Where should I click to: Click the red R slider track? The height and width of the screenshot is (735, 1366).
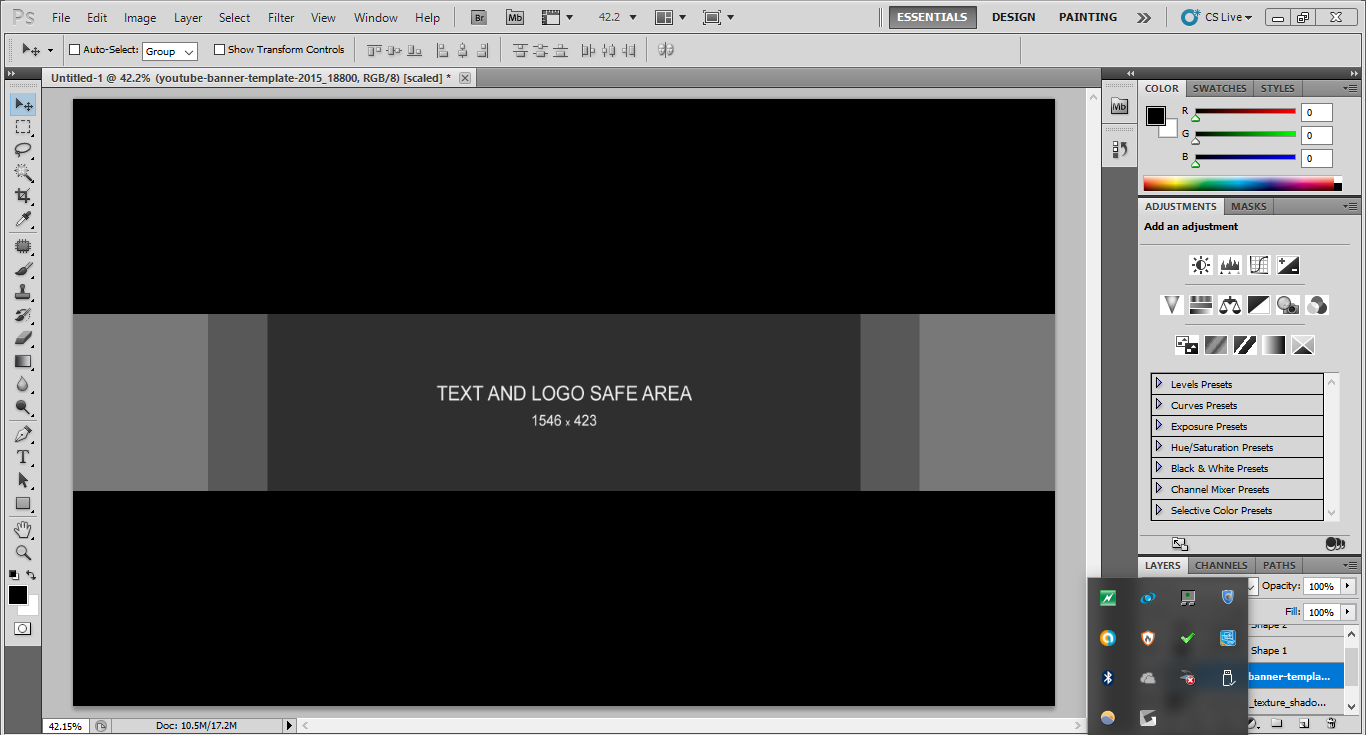[x=1245, y=112]
